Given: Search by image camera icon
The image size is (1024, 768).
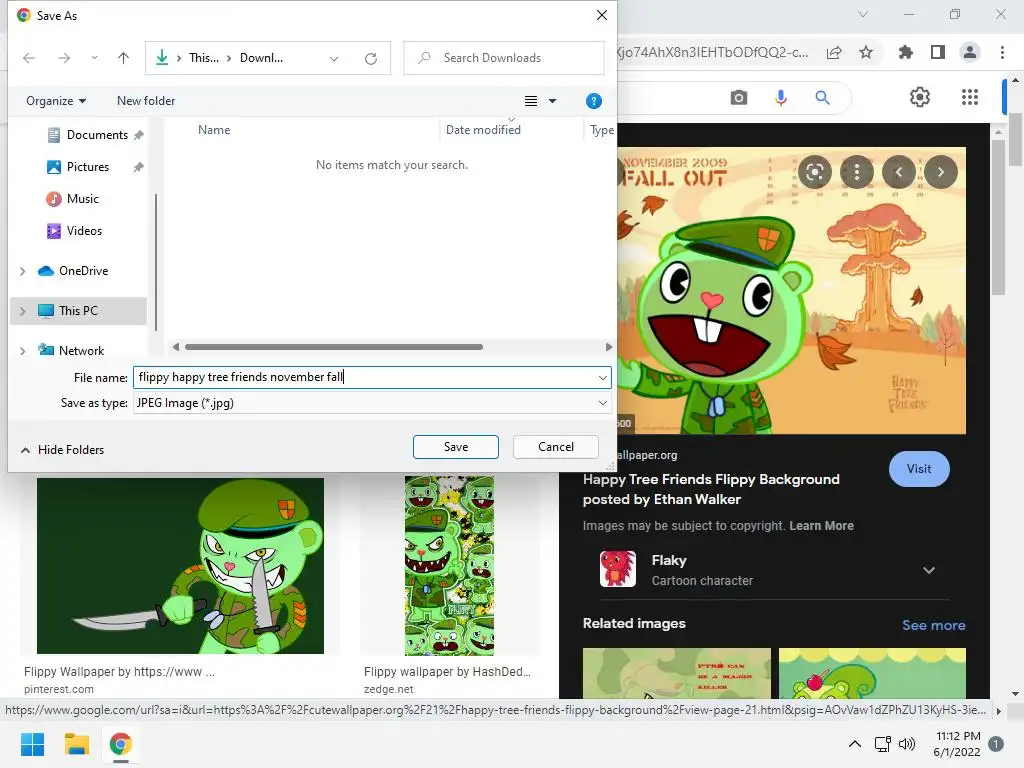Looking at the screenshot, I should [x=739, y=98].
